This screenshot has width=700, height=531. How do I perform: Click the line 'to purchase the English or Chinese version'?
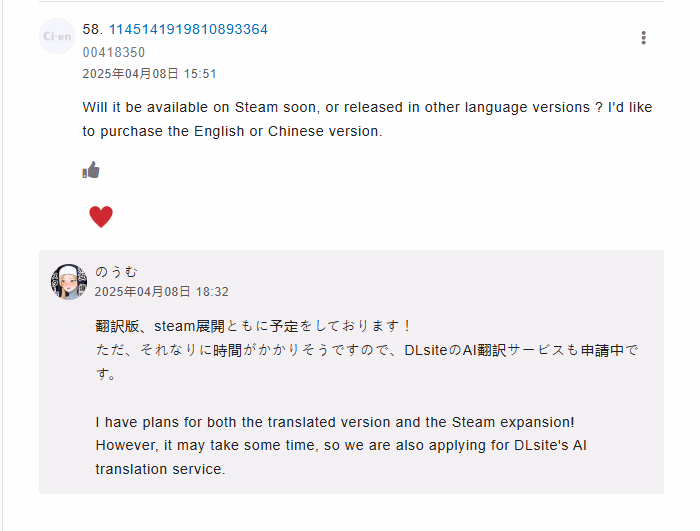click(233, 131)
